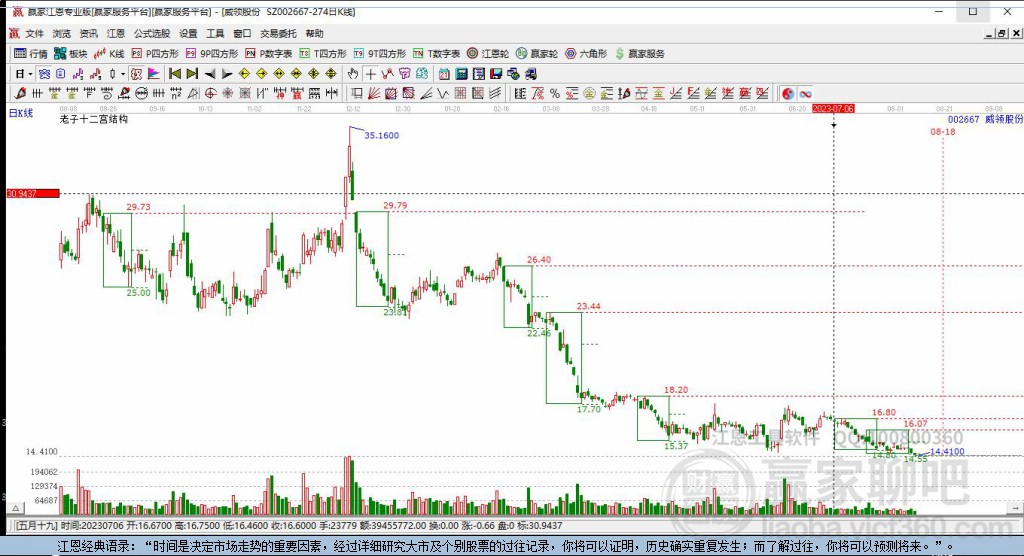Open the candlestick style dropdown arrow
The width and height of the screenshot is (1024, 556).
point(123,74)
